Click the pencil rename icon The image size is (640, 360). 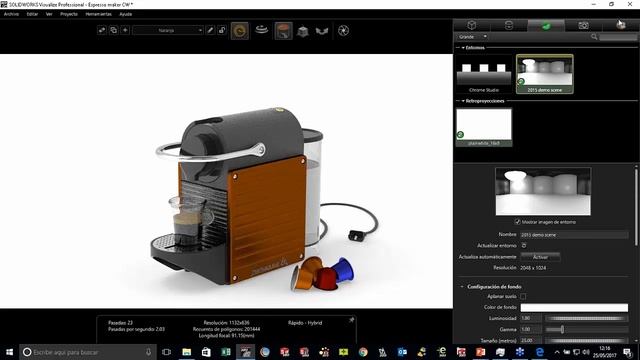coord(210,30)
